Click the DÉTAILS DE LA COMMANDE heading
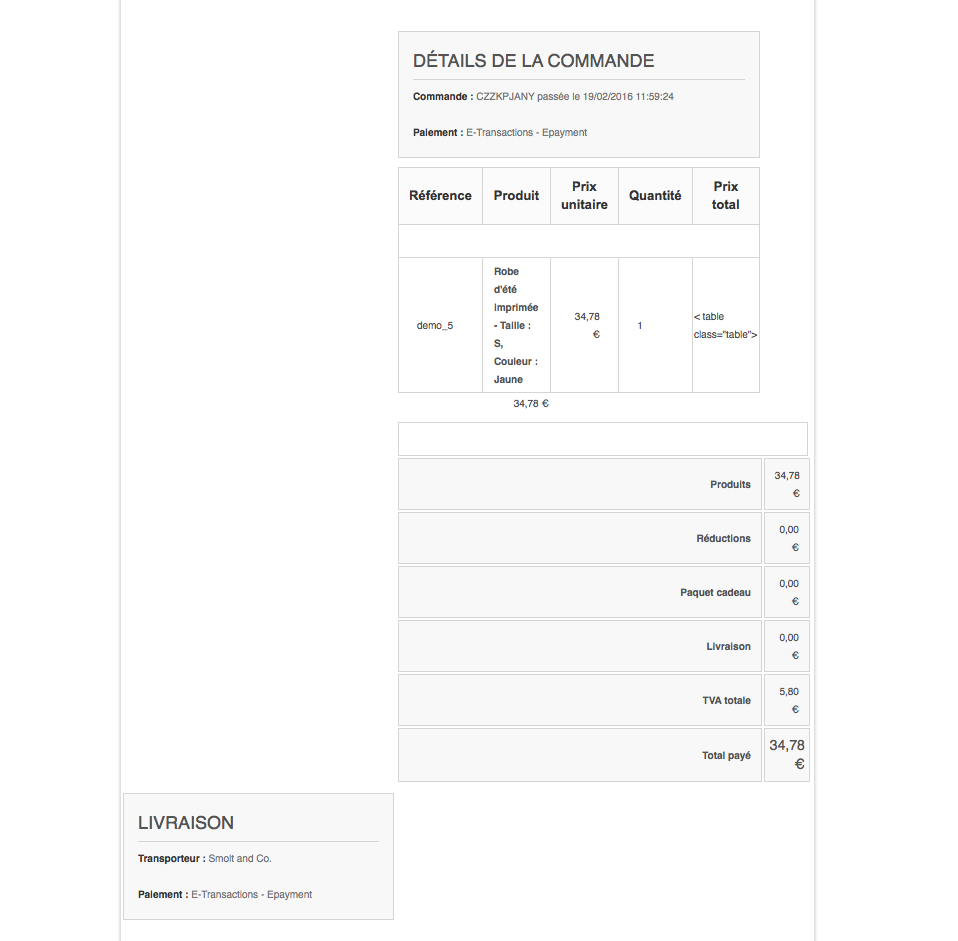The image size is (958, 941). [x=533, y=61]
